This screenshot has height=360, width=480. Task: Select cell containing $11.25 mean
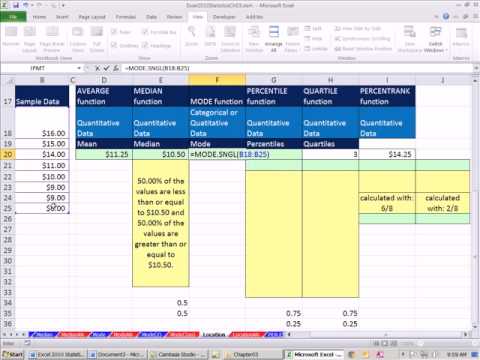(x=104, y=154)
